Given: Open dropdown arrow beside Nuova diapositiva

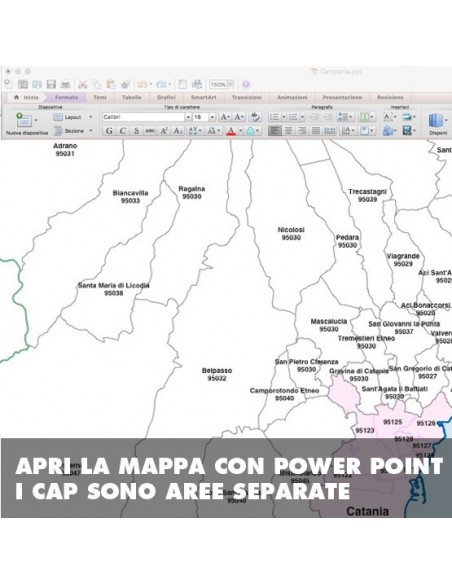Looking at the screenshot, I should point(36,120).
